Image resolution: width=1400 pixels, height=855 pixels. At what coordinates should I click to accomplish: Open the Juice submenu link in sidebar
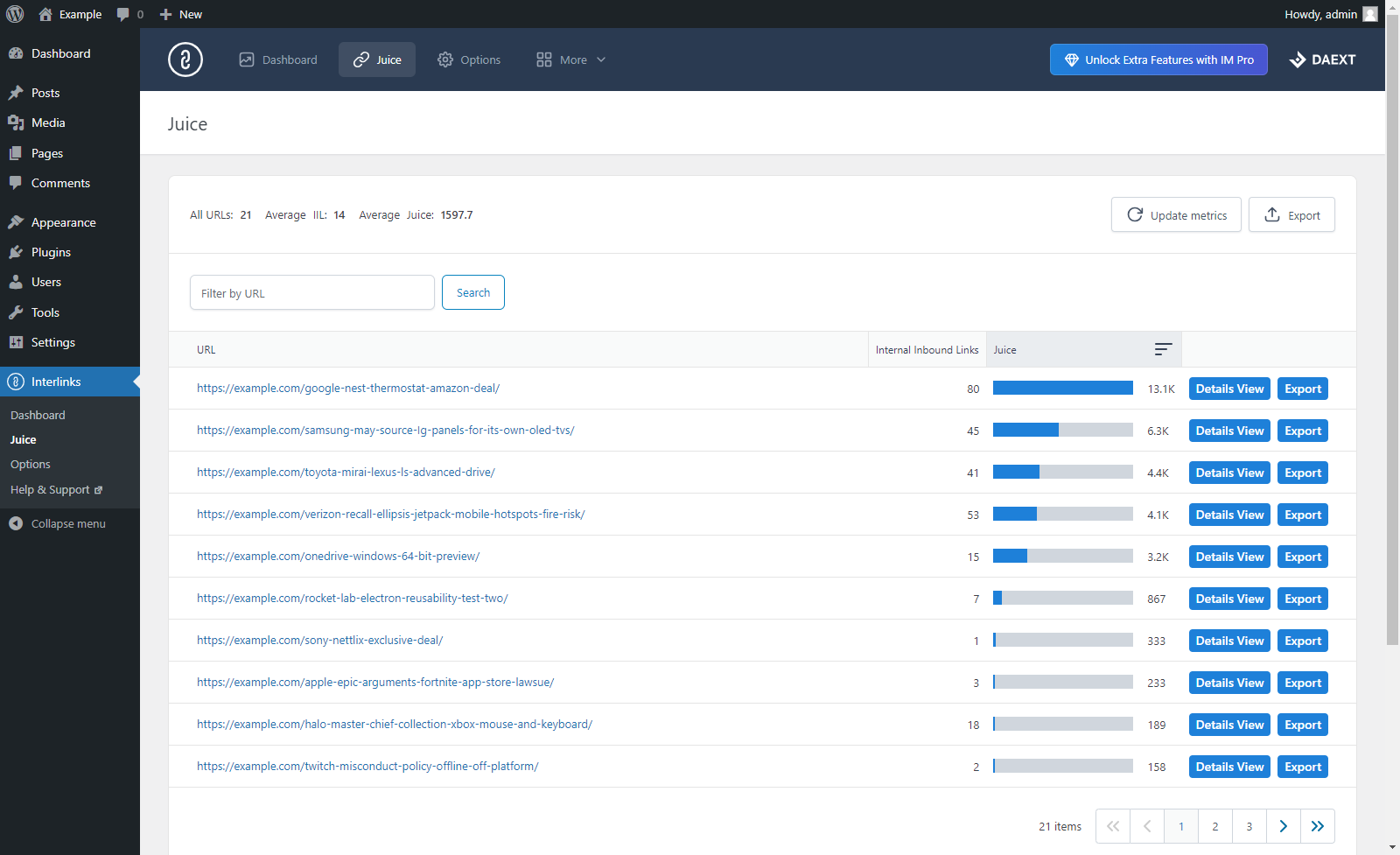click(24, 439)
